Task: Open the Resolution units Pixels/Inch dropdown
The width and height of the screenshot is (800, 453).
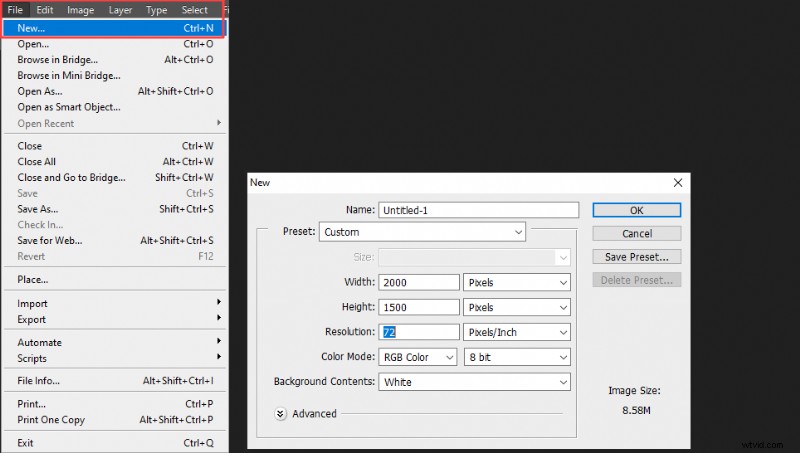Action: [x=517, y=332]
